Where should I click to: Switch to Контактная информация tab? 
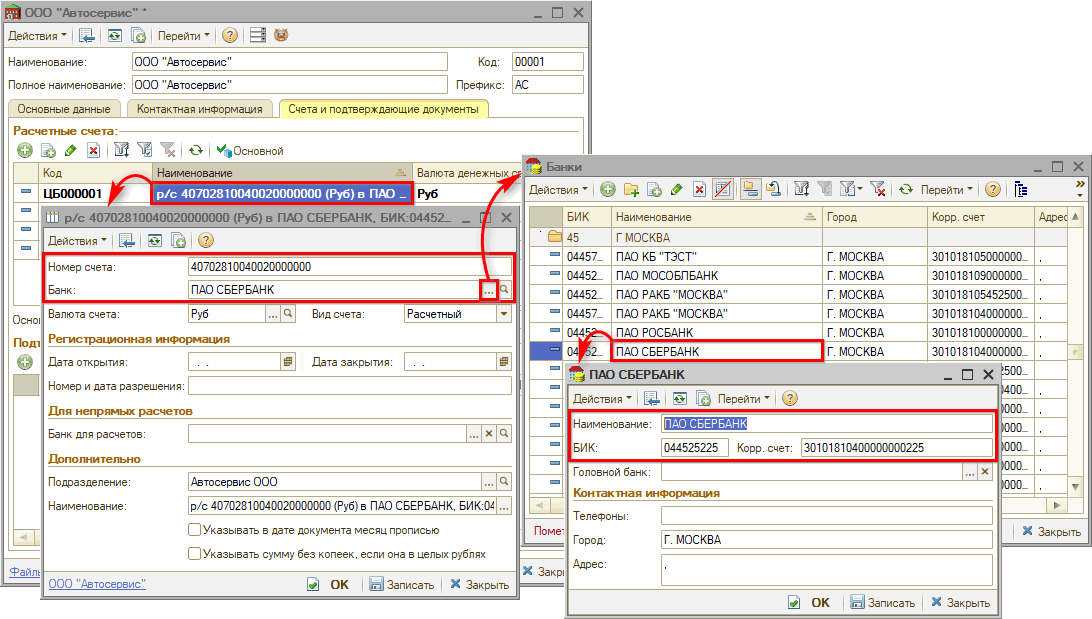pyautogui.click(x=200, y=109)
